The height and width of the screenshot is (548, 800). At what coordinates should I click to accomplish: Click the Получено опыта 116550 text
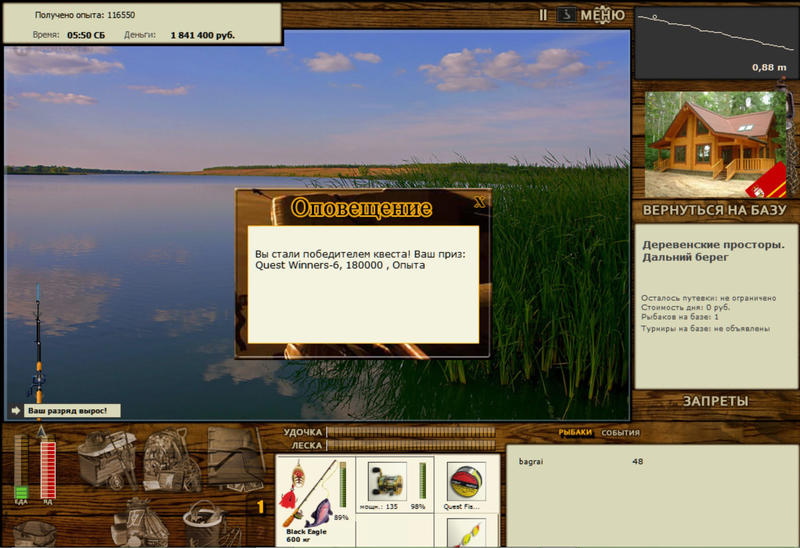(85, 15)
